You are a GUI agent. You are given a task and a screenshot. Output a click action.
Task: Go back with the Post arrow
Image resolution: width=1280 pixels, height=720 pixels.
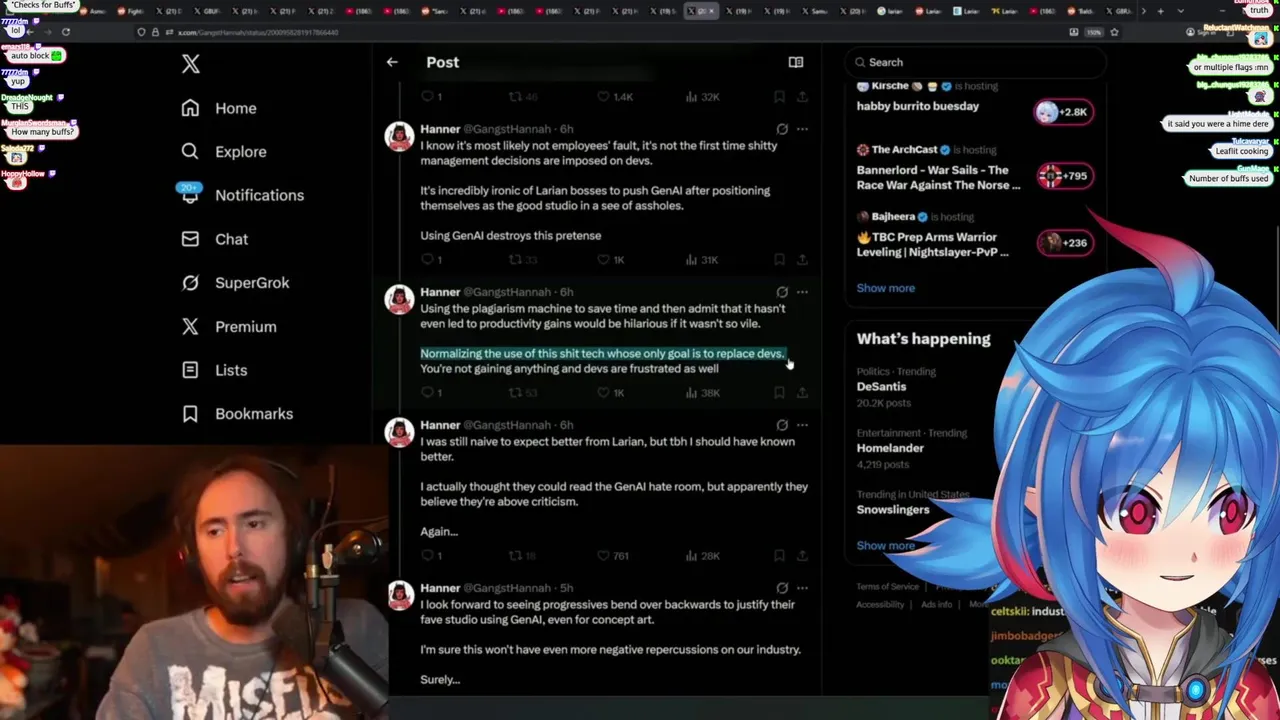tap(392, 62)
